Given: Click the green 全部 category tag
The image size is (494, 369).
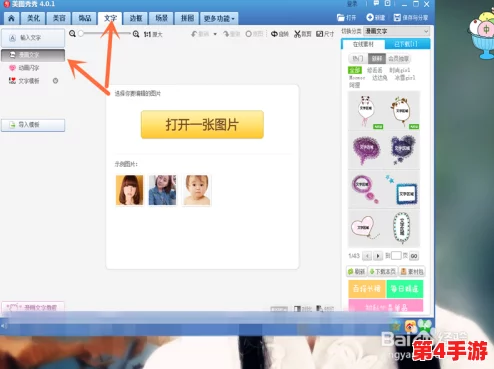Looking at the screenshot, I should (355, 70).
